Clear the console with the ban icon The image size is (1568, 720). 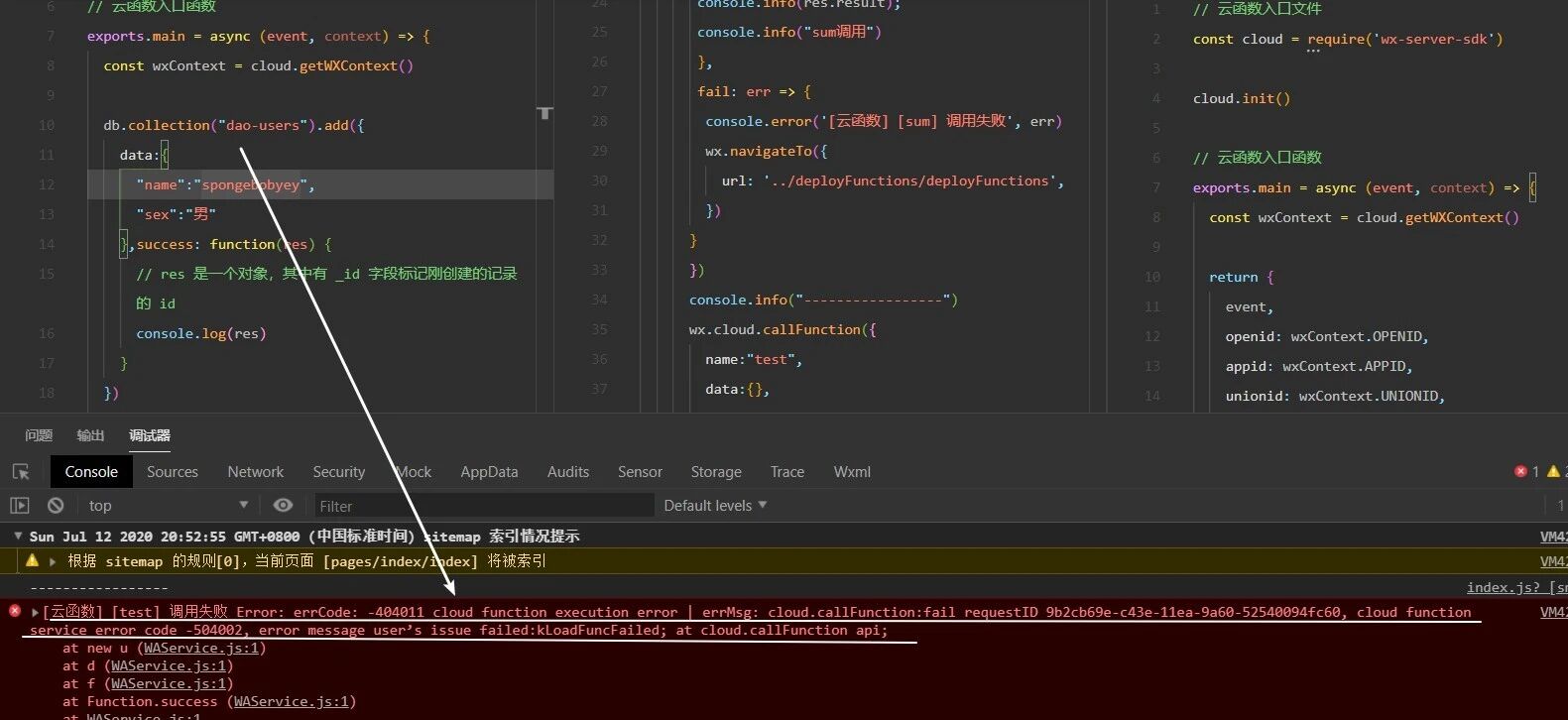click(56, 506)
